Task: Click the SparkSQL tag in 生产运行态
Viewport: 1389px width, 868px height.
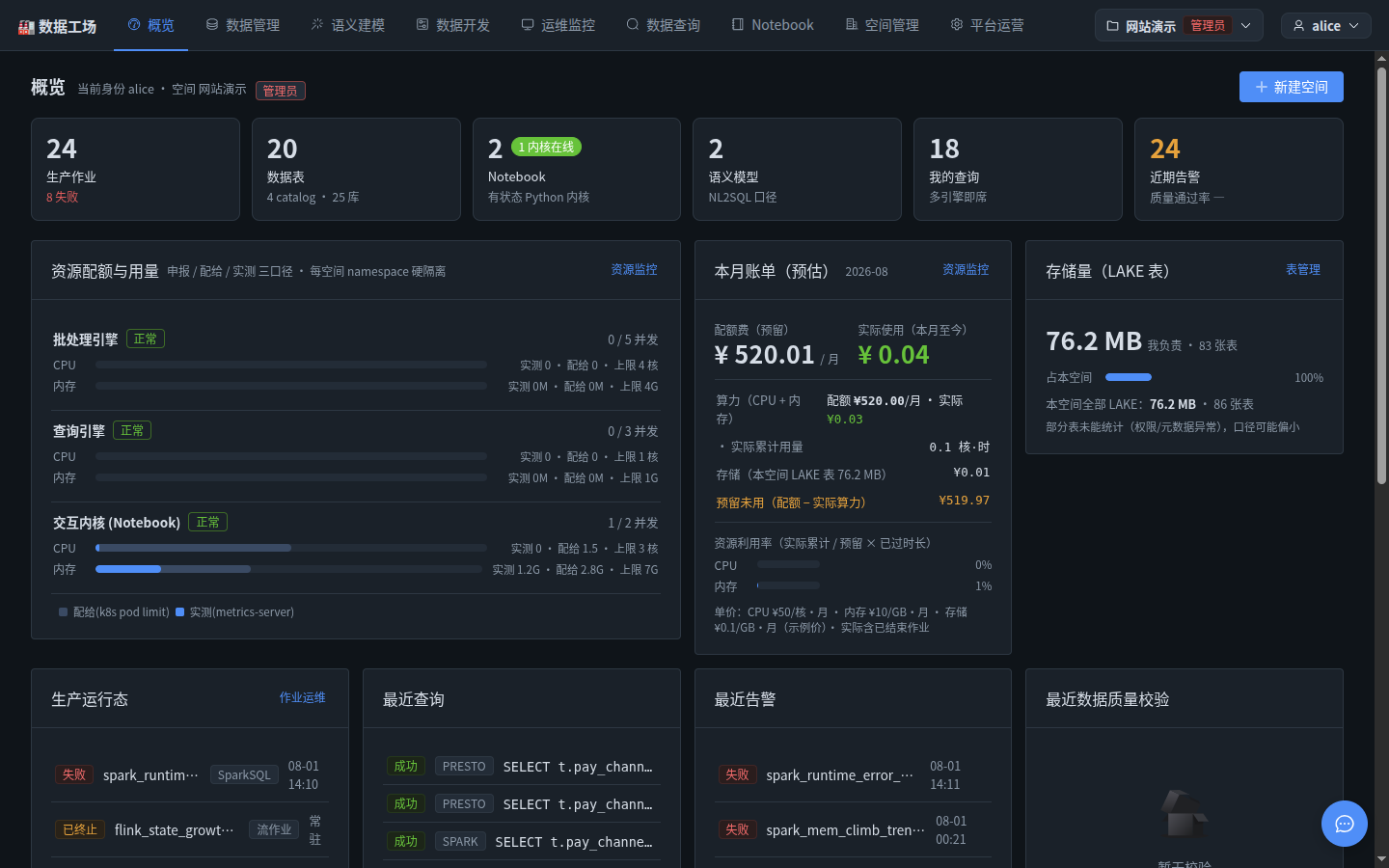Action: pos(244,774)
